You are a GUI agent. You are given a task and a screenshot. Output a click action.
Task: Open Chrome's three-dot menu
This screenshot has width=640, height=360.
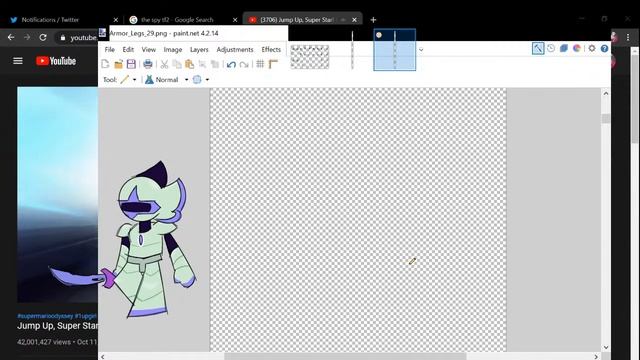pos(628,37)
